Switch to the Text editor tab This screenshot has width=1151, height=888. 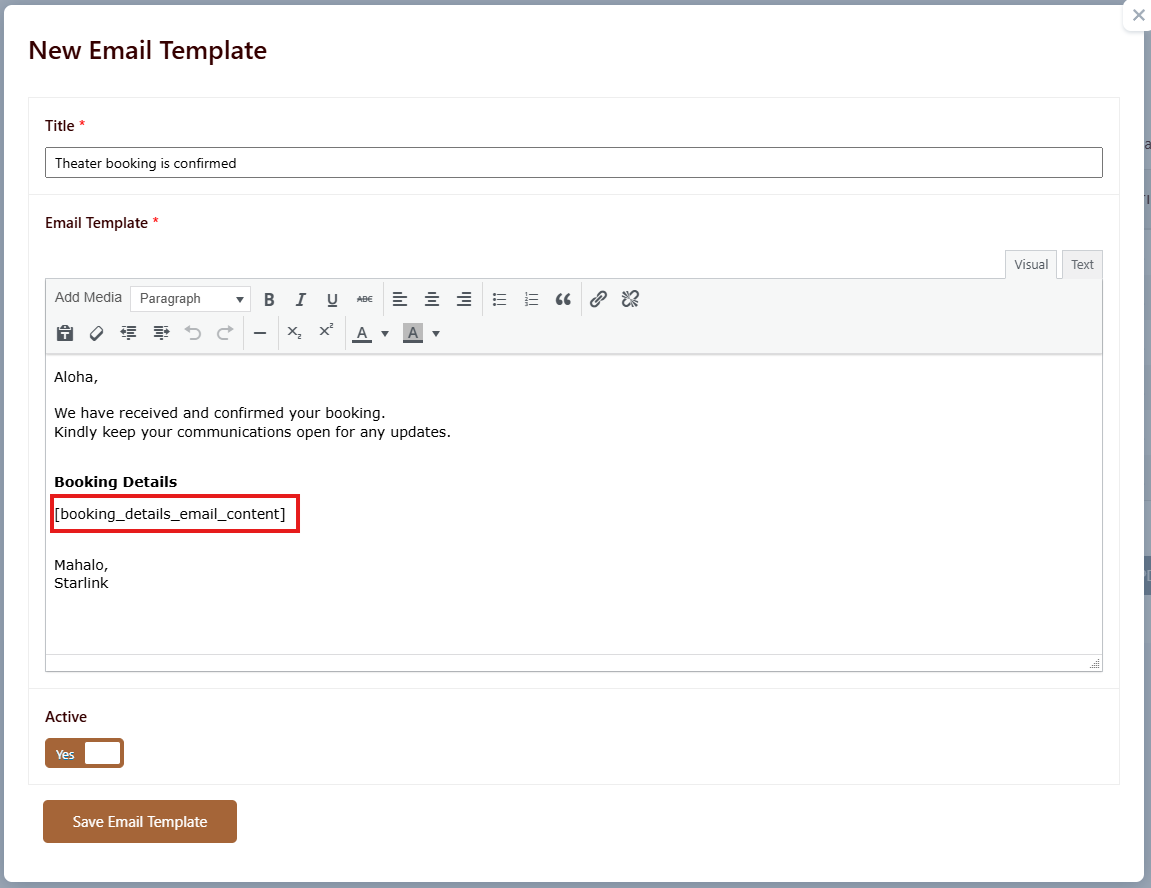tap(1082, 265)
